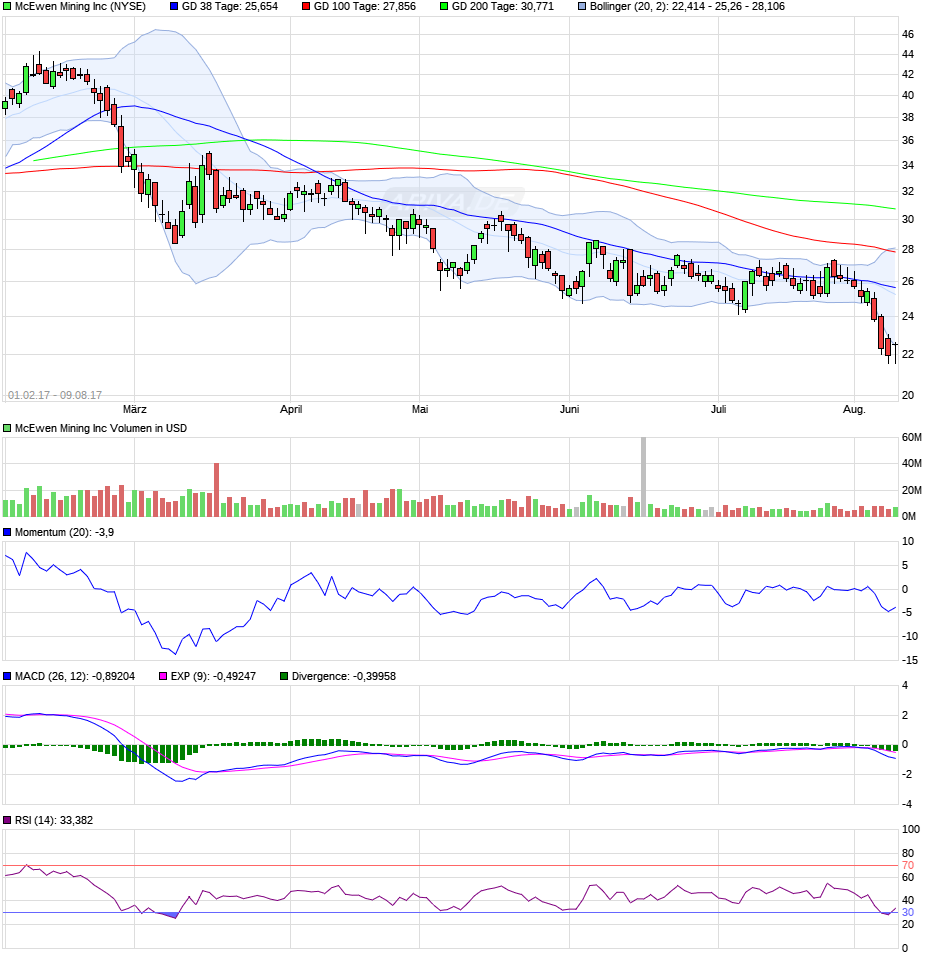Click the green McEwen Mining Inc legend swatch

(7, 7)
